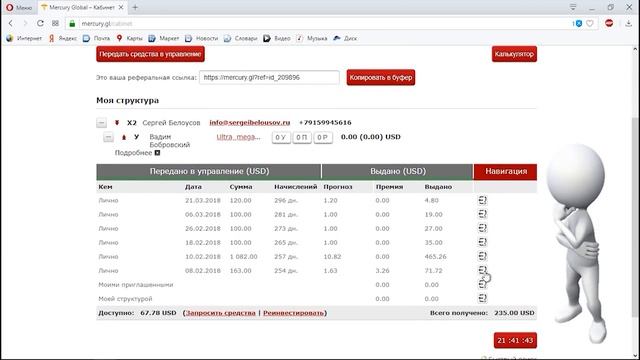The image size is (640, 360).
Task: Click the 0 Р counter button
Action: coord(323,137)
